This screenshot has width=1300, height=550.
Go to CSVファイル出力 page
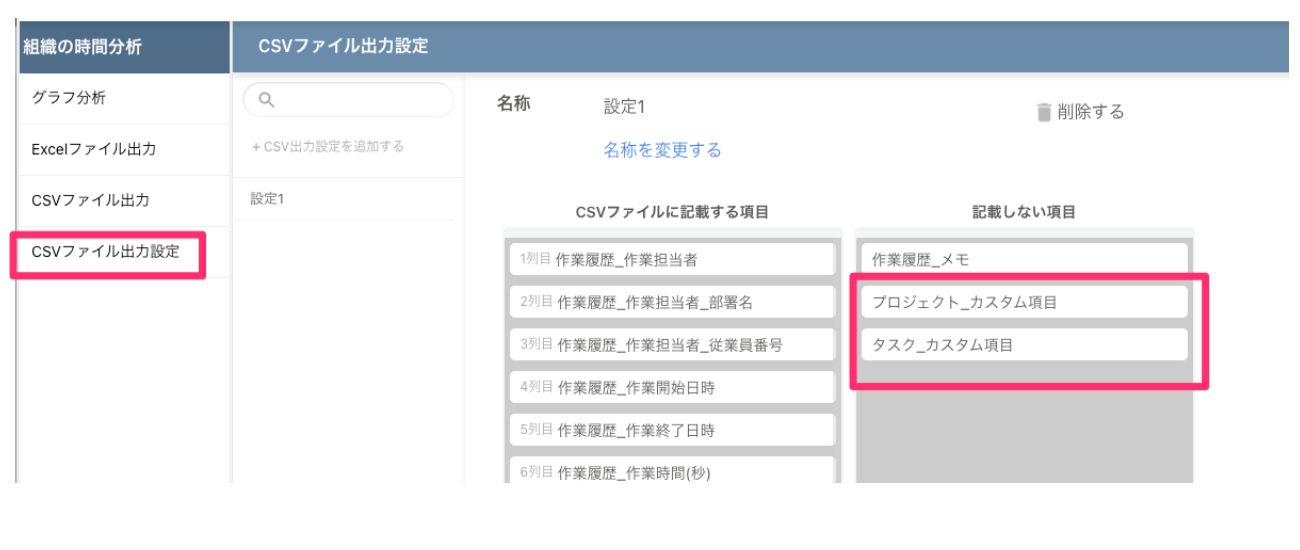[x=91, y=200]
